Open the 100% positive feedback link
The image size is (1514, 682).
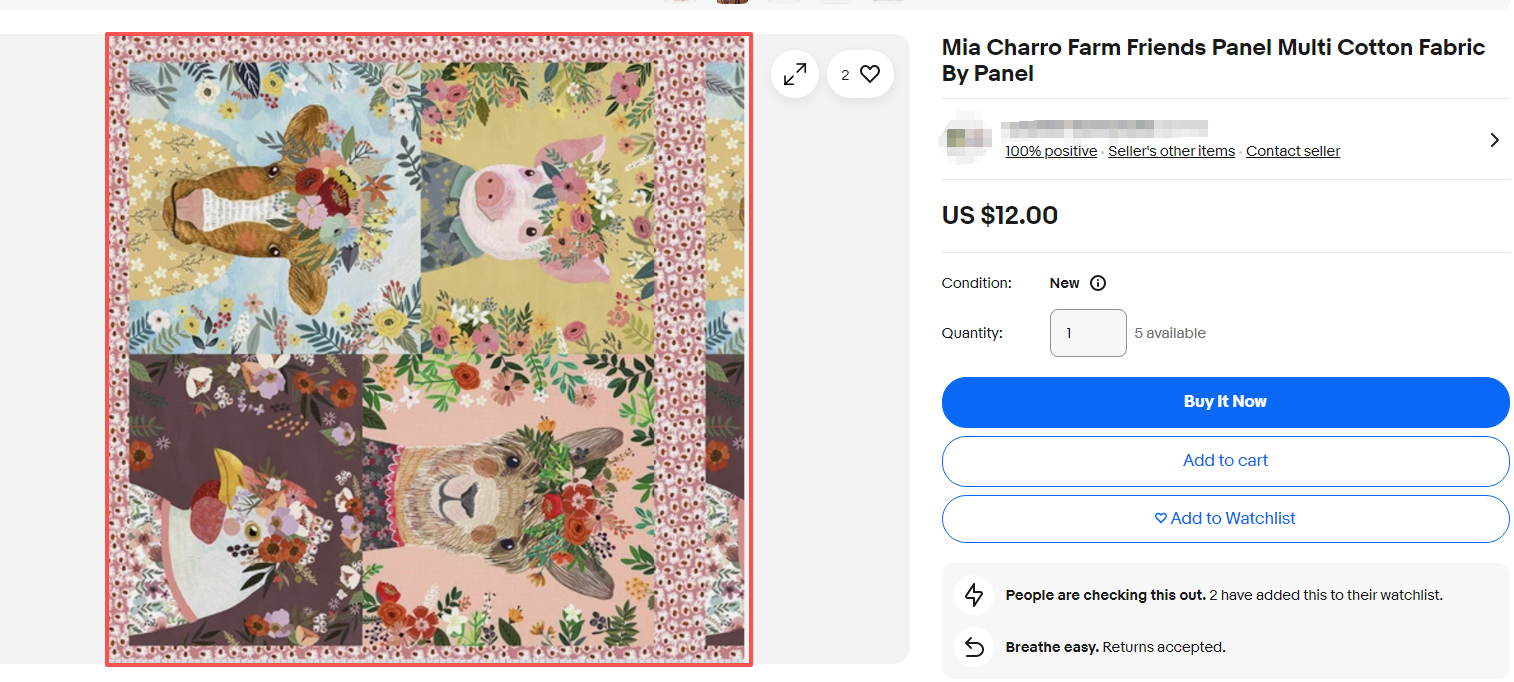pos(1051,151)
